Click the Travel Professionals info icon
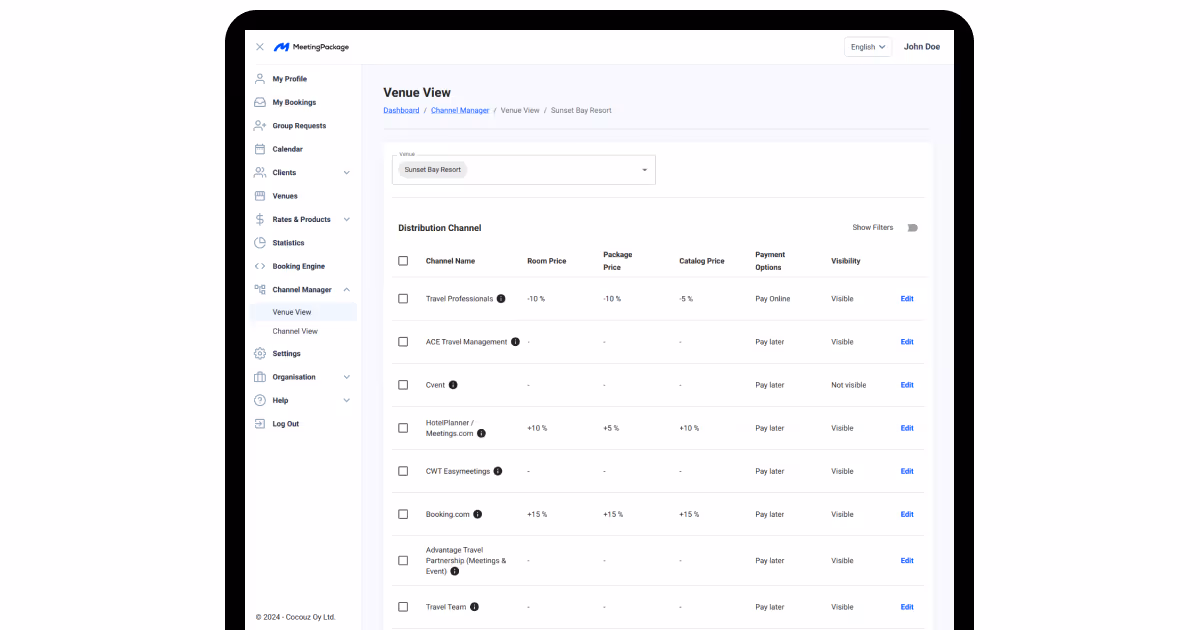 (501, 298)
